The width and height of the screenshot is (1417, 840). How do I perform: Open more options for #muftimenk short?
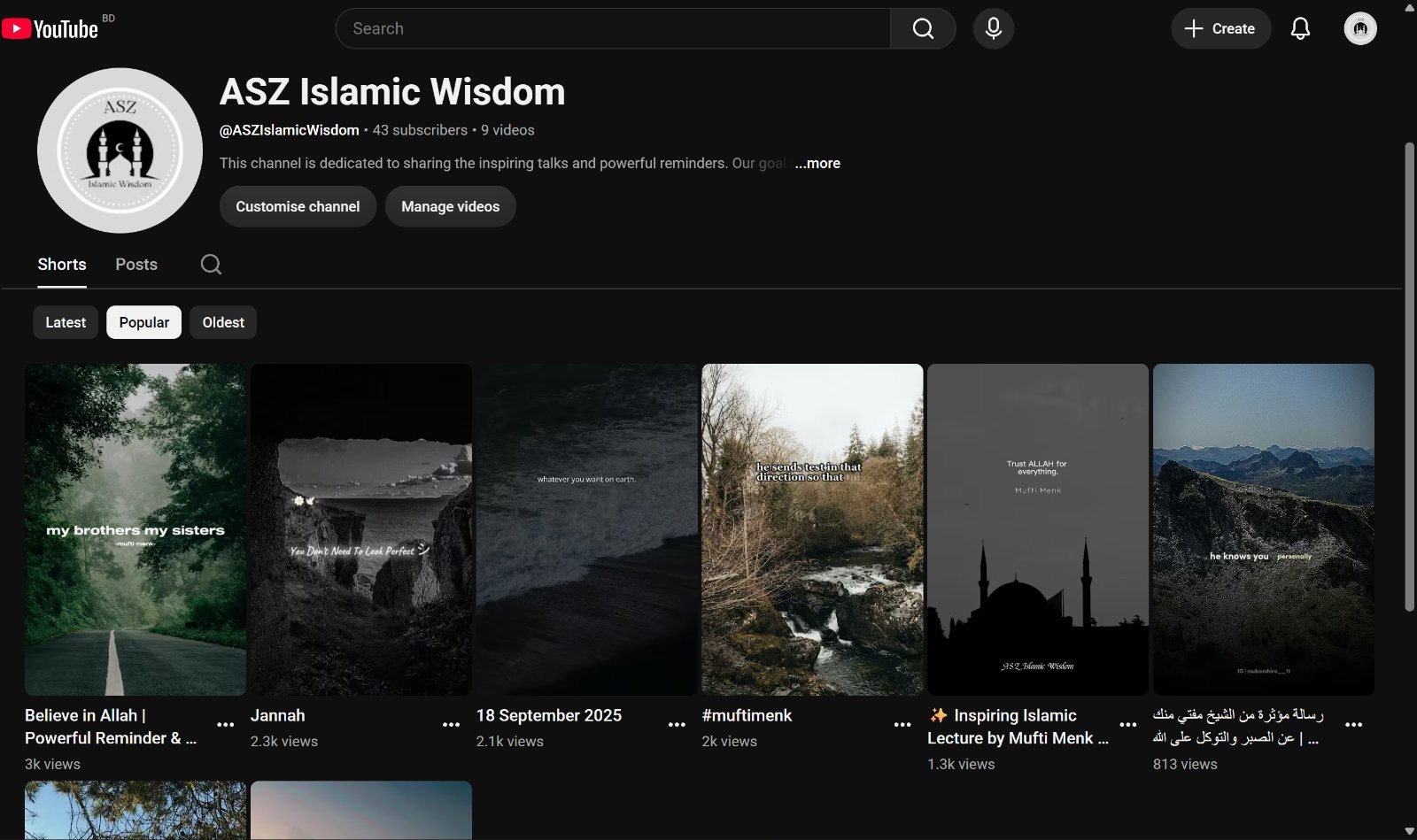point(902,724)
